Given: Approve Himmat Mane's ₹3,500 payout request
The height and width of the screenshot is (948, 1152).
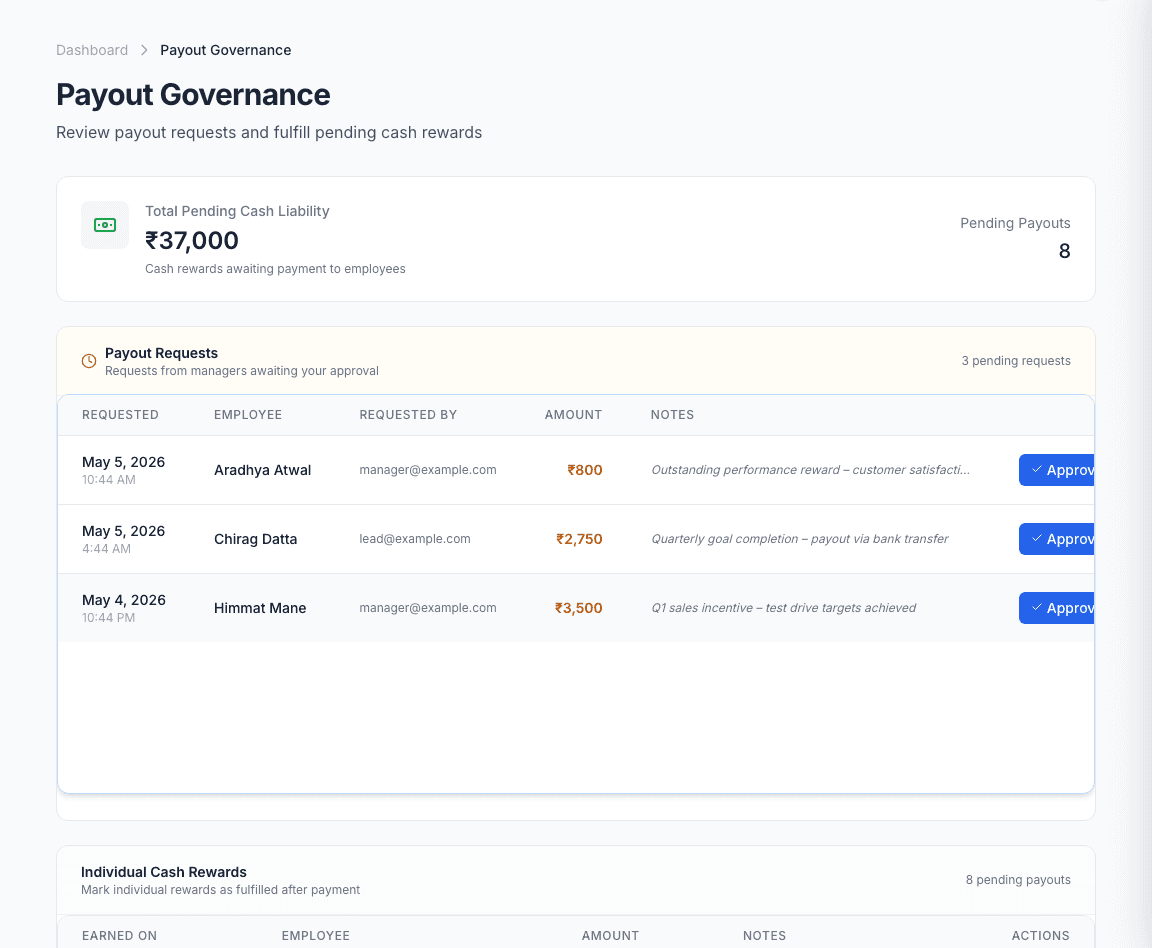Looking at the screenshot, I should coord(1056,608).
